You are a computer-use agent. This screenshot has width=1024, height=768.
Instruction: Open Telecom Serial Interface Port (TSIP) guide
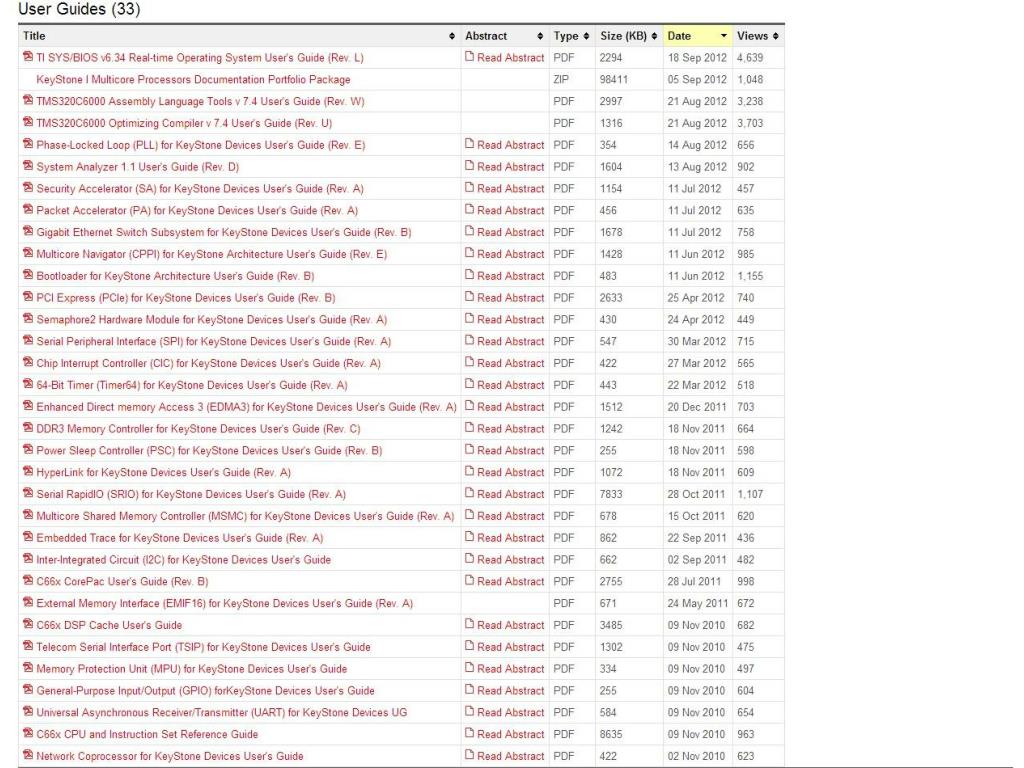click(203, 647)
